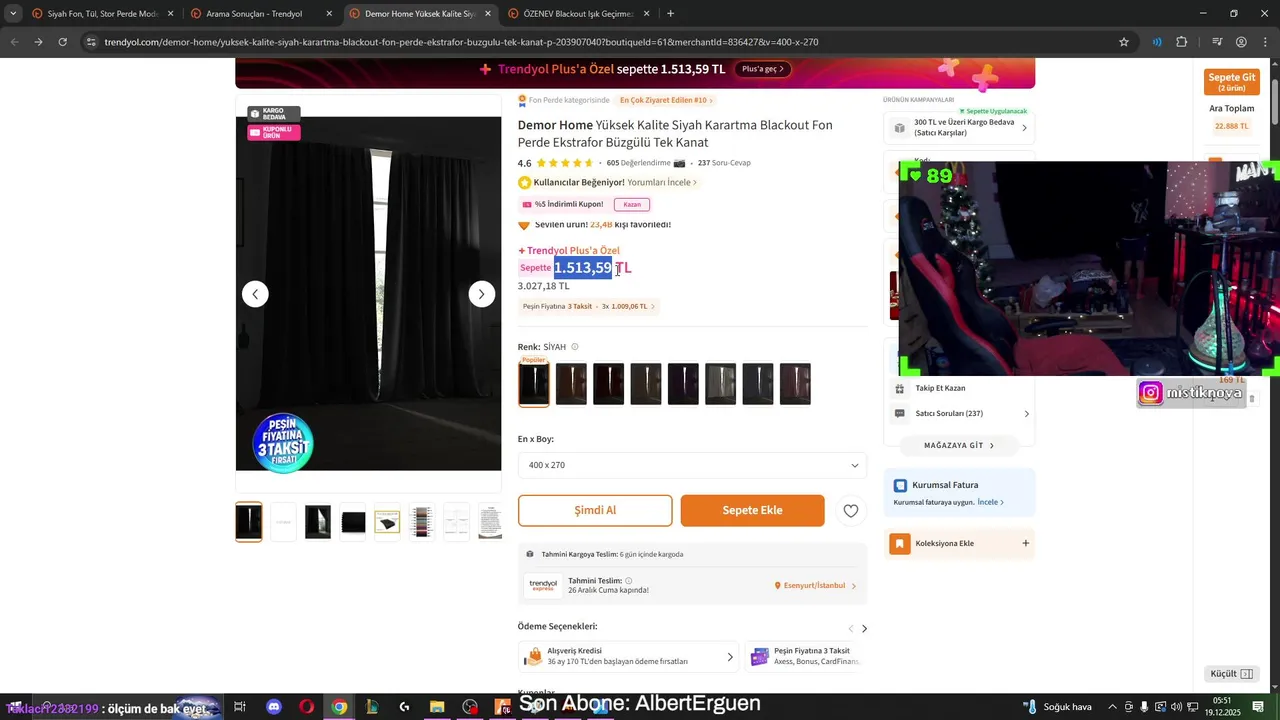Select the brown curtain color swatch
Screen dimensions: 1280x720
pyautogui.click(x=571, y=384)
